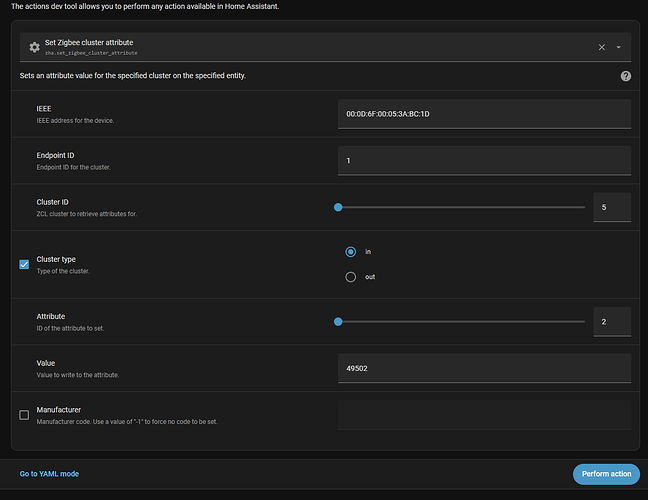The width and height of the screenshot is (648, 500).
Task: Expand the action selector dropdown arrow
Action: 619,47
